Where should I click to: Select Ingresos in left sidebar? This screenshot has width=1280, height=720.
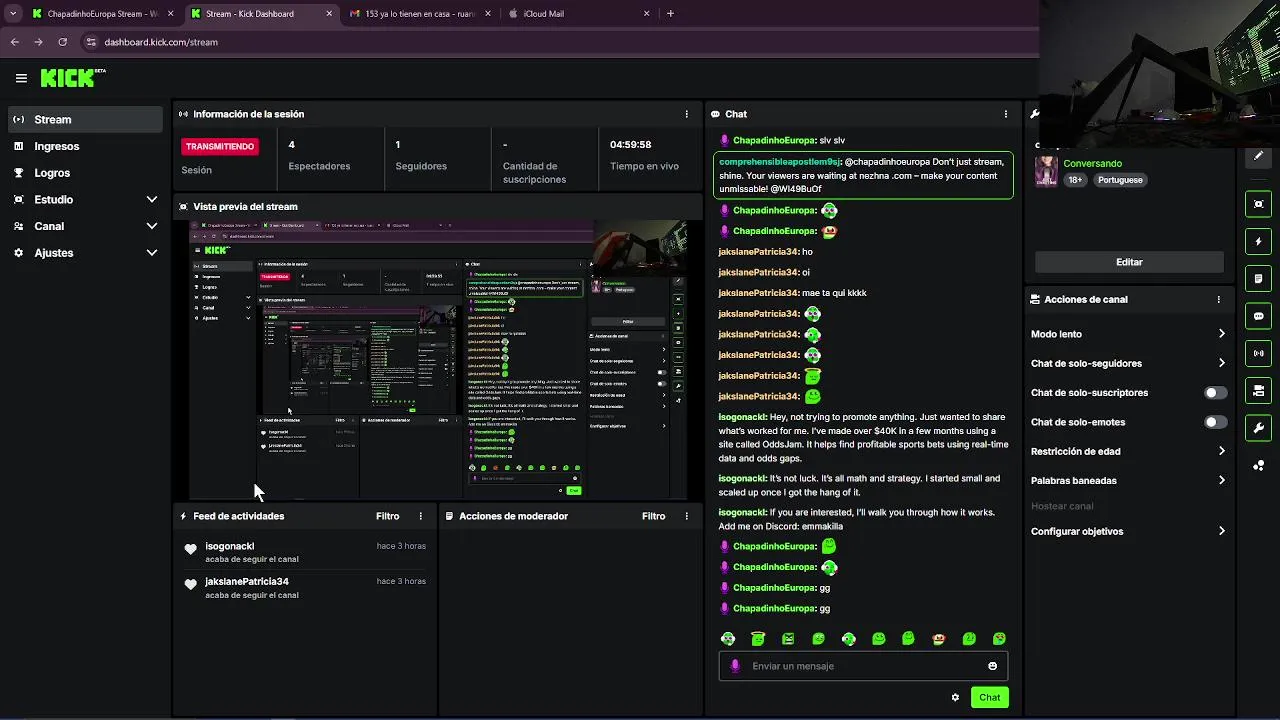[85, 146]
